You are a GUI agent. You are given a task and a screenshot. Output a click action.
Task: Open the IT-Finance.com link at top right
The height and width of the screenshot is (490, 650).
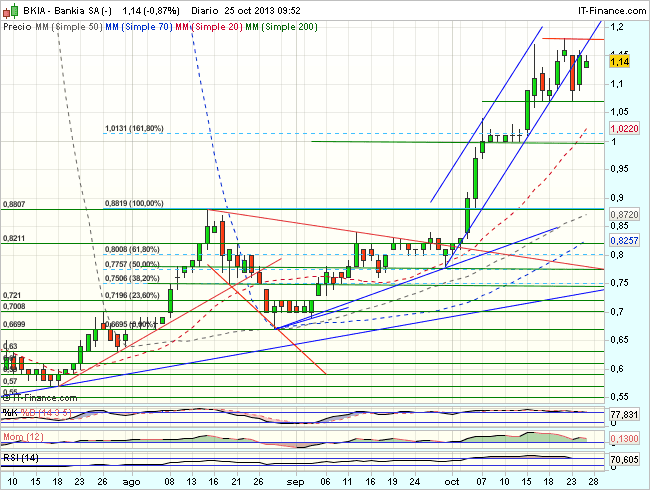point(611,11)
